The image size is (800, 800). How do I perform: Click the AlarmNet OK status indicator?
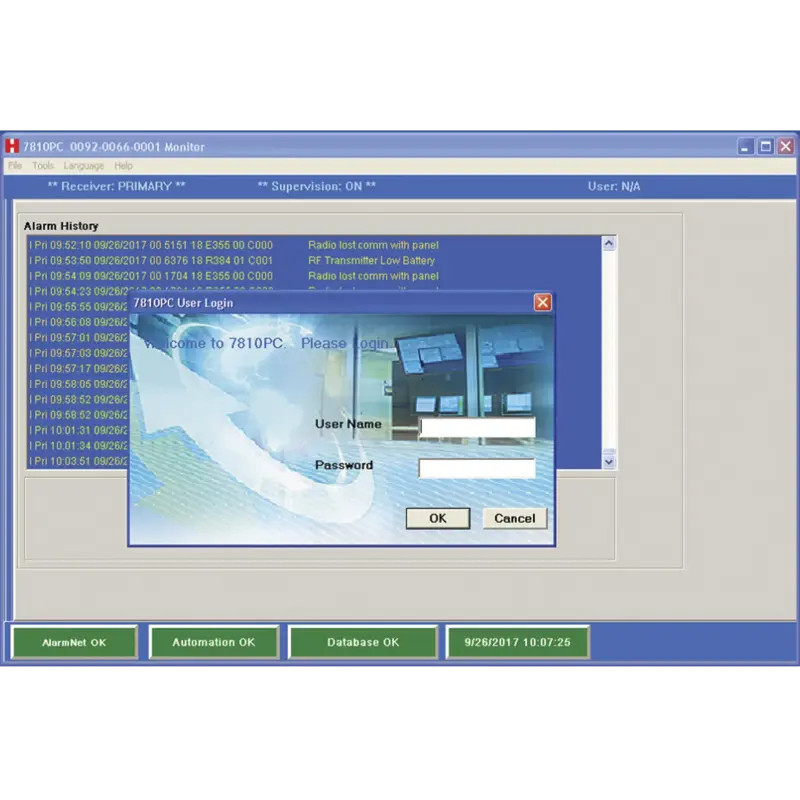pyautogui.click(x=73, y=642)
